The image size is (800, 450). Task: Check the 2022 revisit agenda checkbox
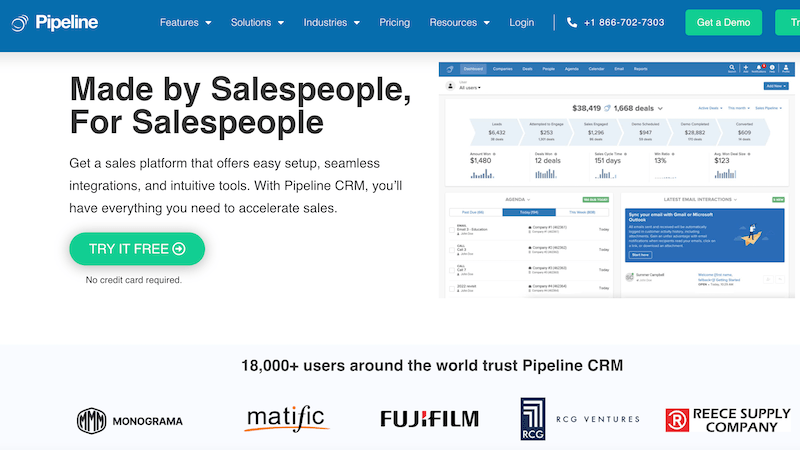click(x=452, y=289)
